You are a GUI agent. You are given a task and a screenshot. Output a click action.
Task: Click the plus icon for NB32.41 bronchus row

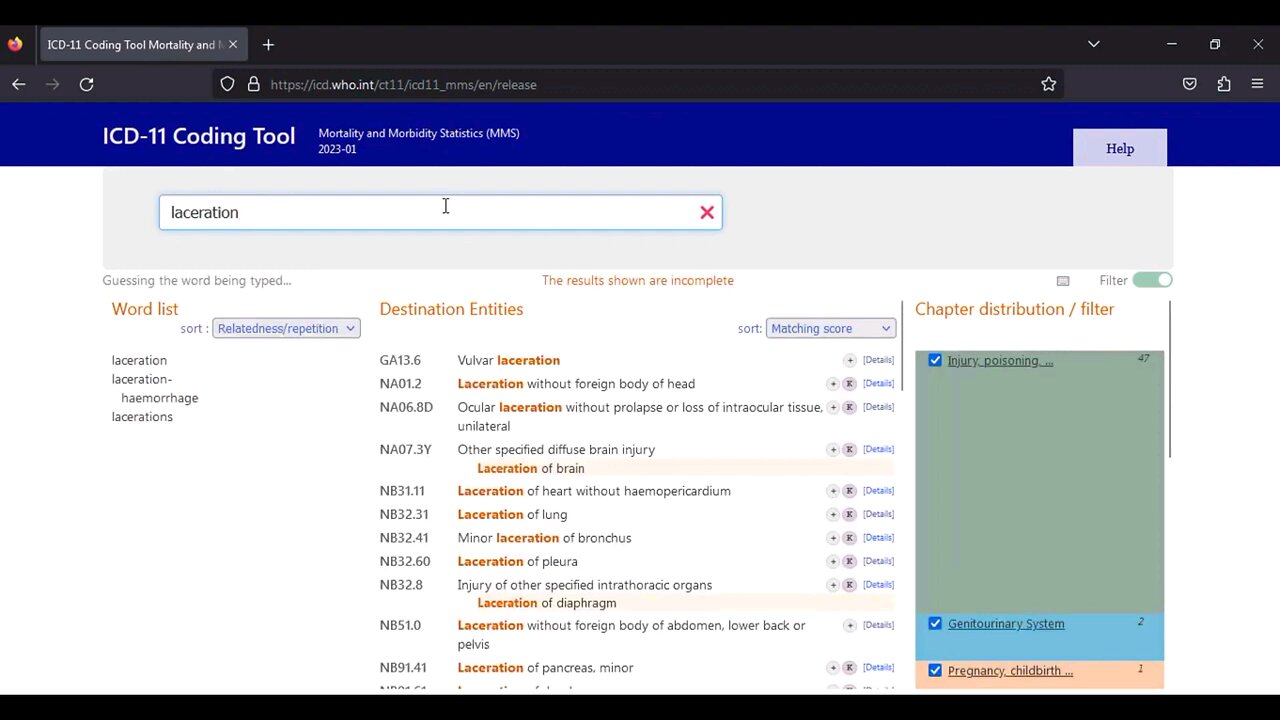pos(833,538)
